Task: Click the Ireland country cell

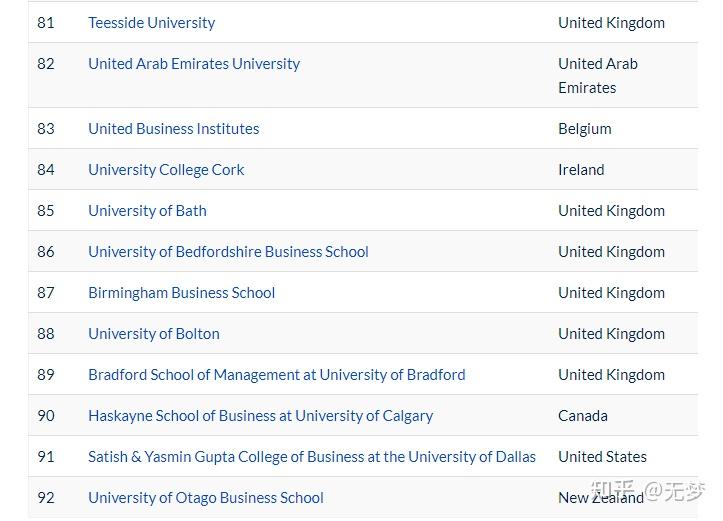Action: point(581,170)
